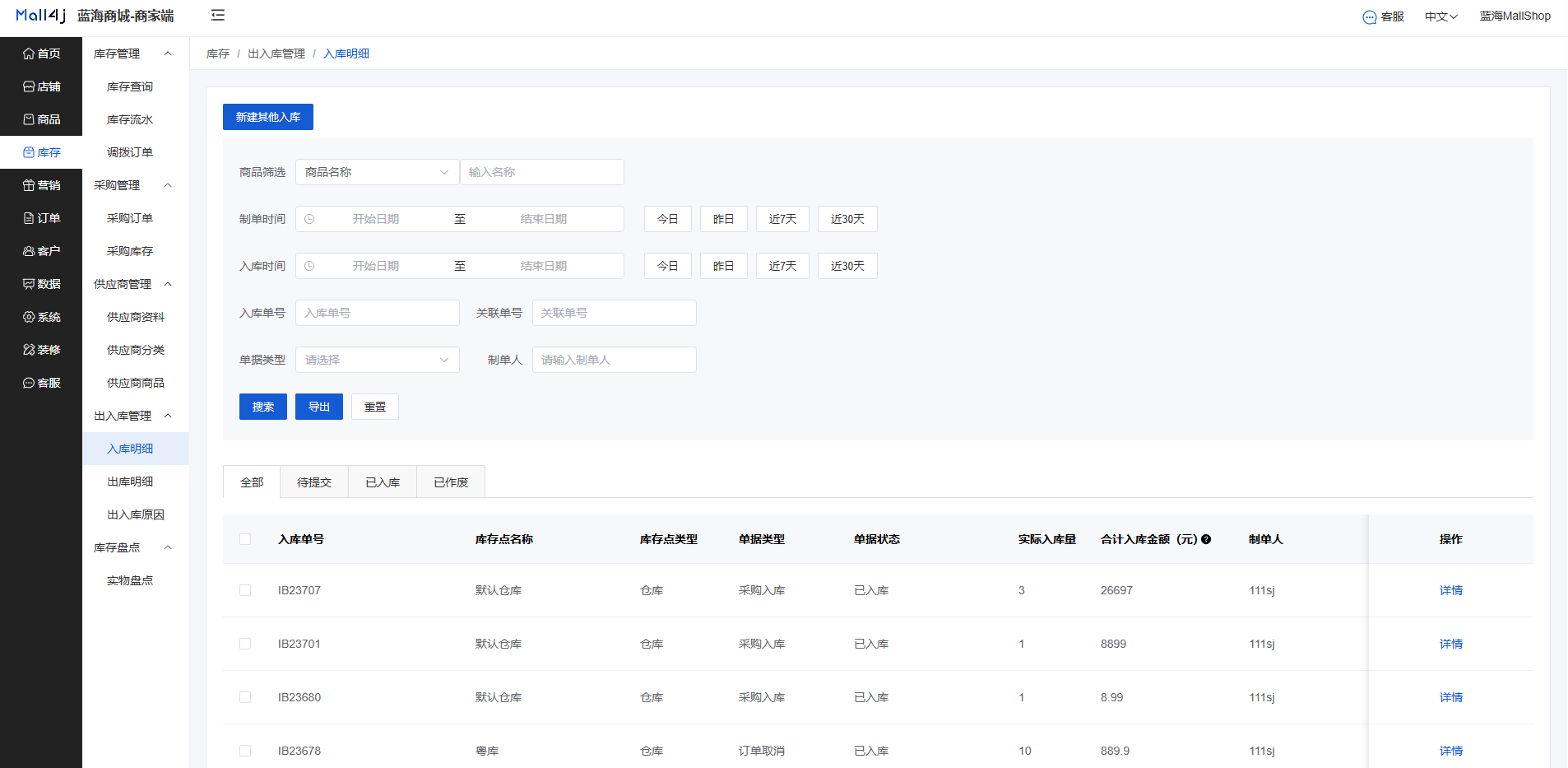Switch to 已入库 tab

[383, 482]
